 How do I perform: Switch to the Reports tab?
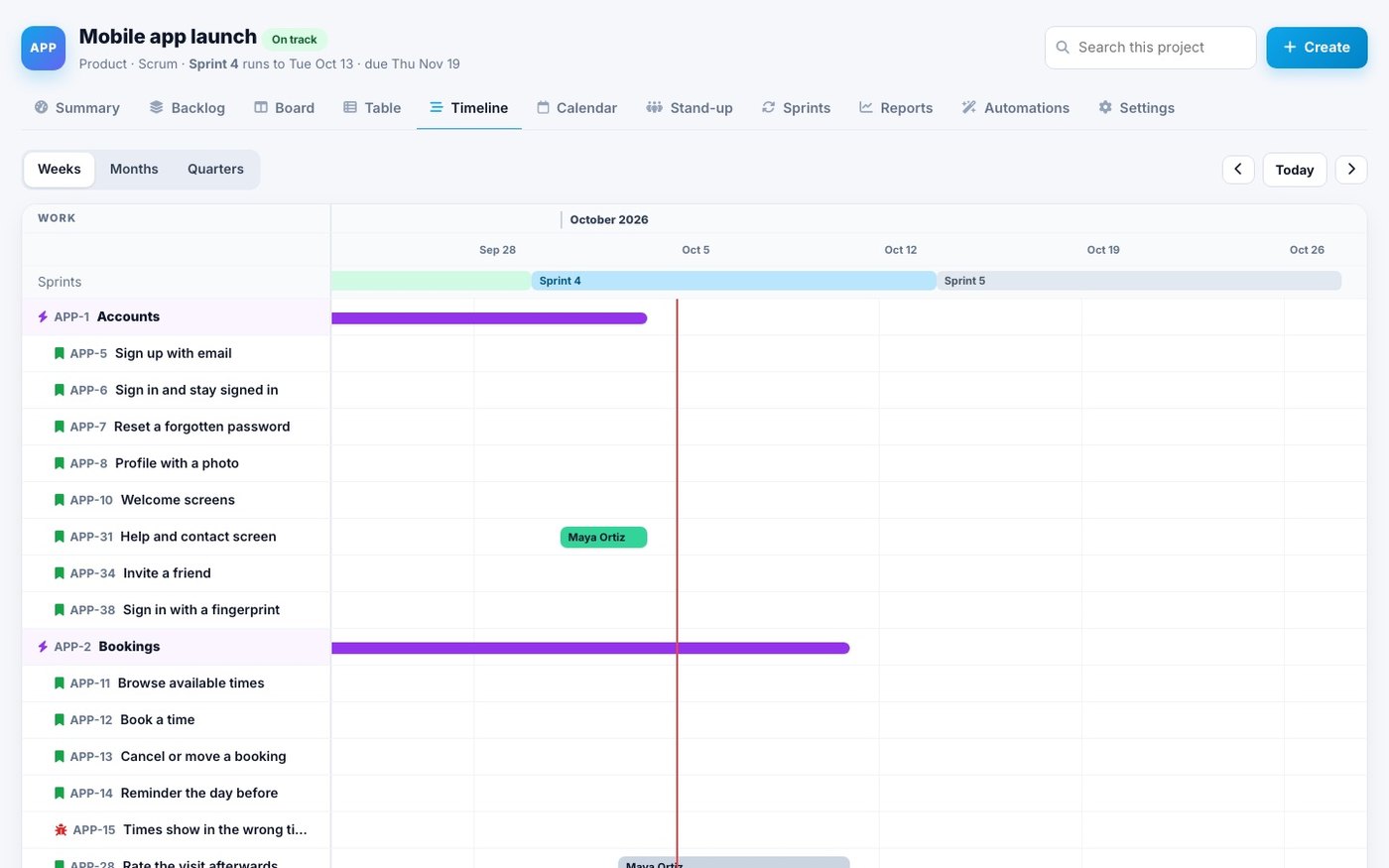[x=896, y=108]
